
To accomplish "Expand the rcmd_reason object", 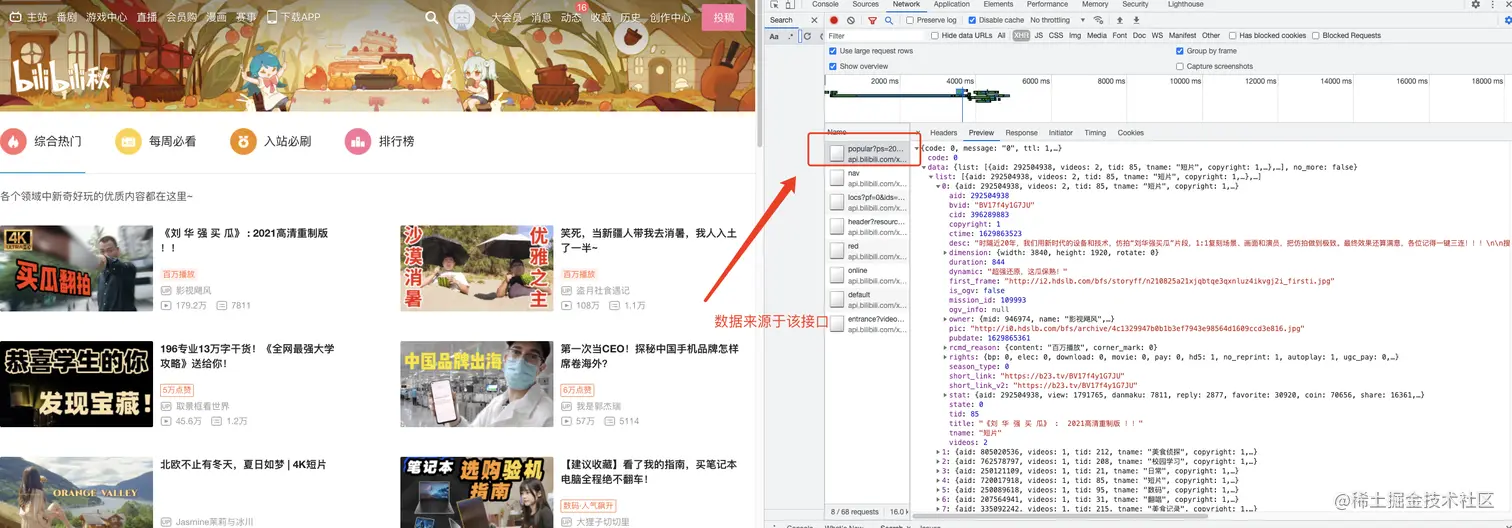I will [x=945, y=347].
